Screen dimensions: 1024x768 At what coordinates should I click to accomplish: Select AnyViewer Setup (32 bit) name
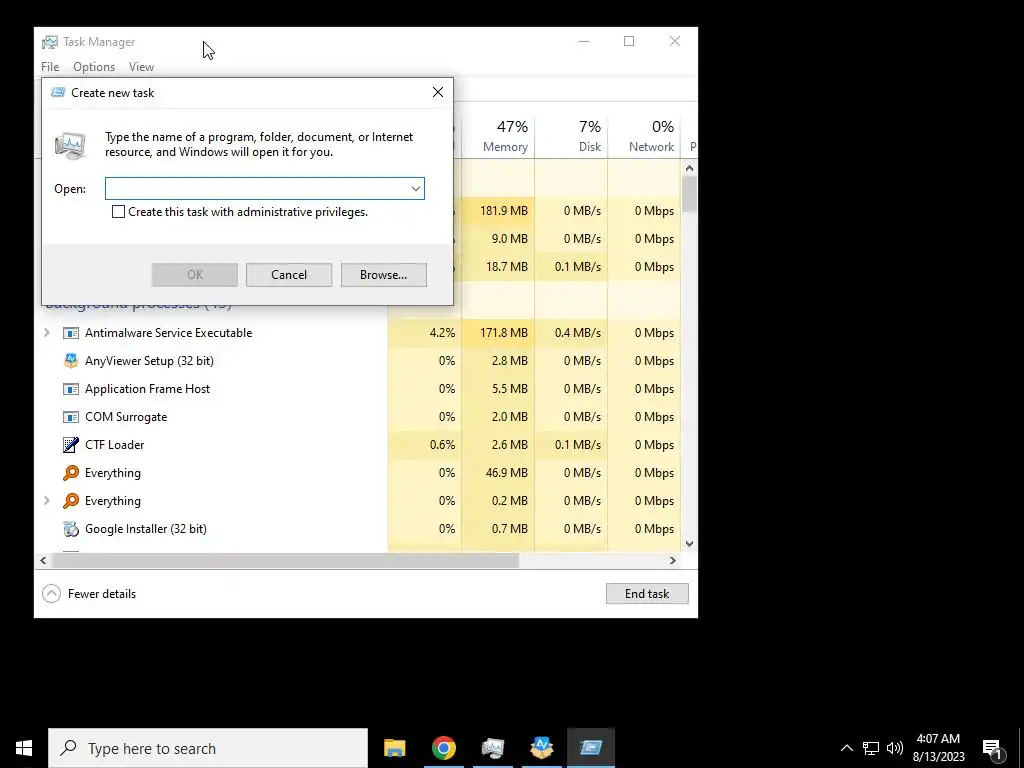149,360
